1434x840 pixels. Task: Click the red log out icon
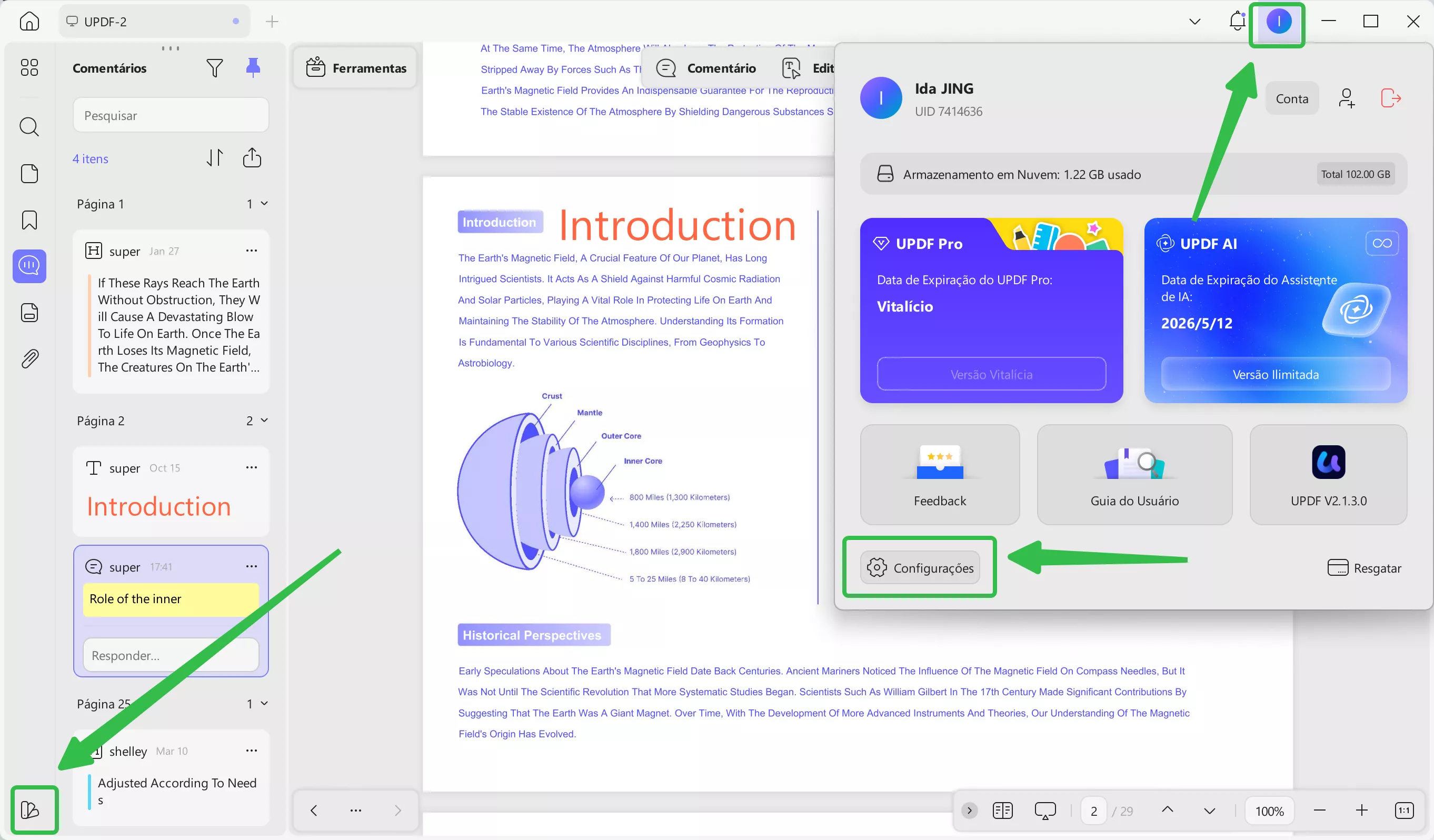tap(1390, 98)
